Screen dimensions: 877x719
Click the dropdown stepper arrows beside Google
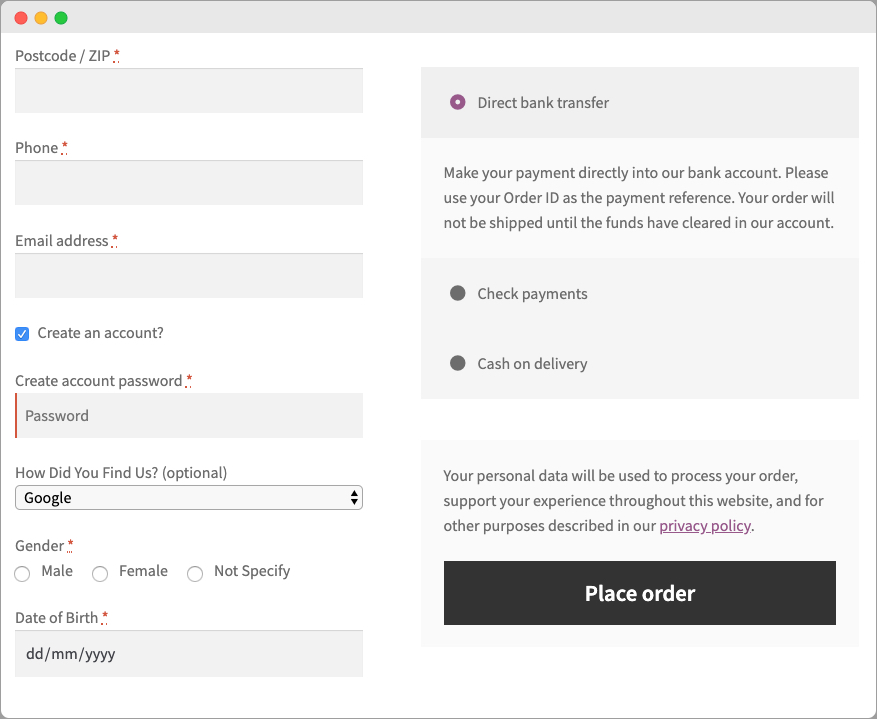tap(355, 497)
